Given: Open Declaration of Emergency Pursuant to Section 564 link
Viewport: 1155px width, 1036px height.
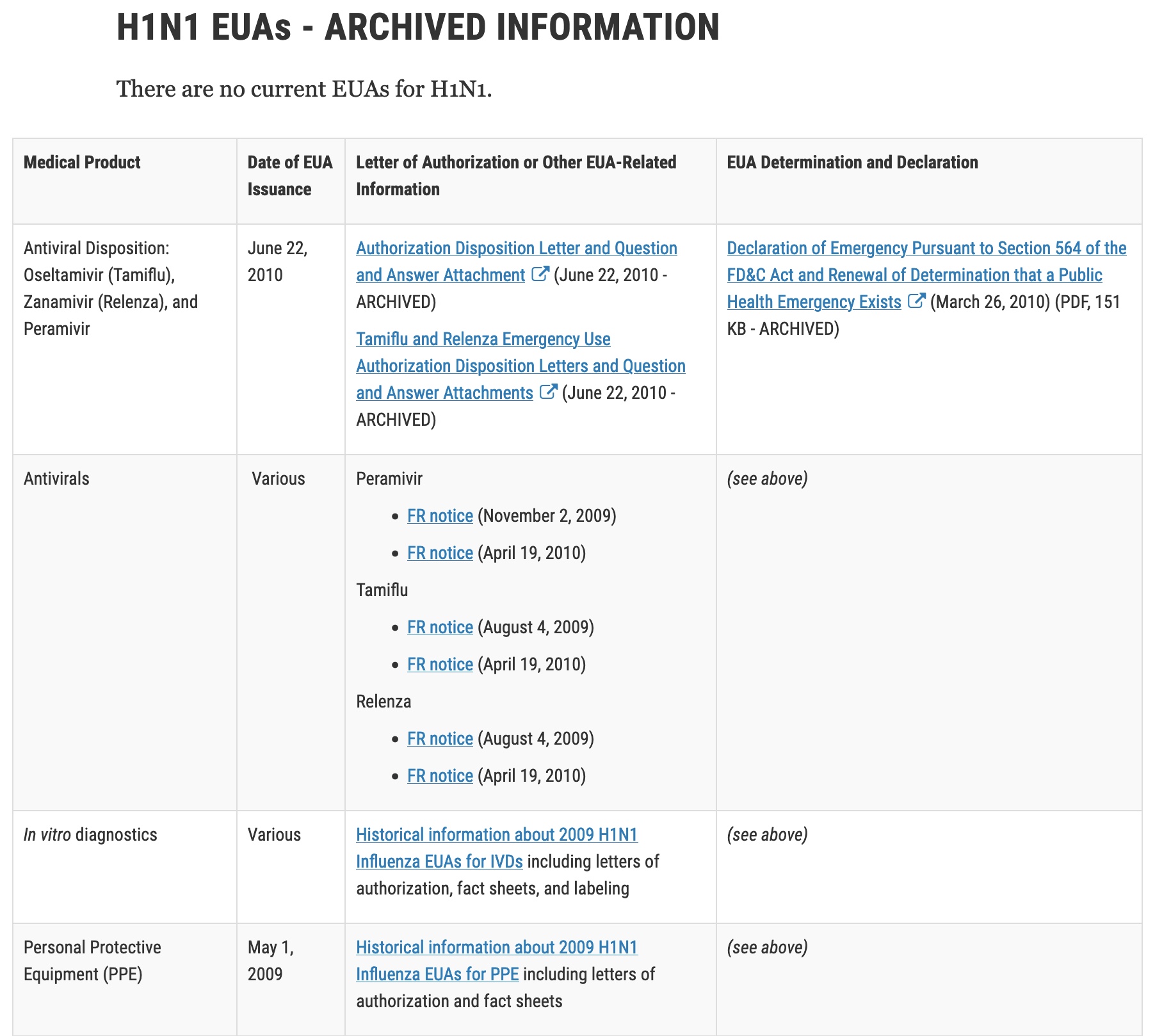Looking at the screenshot, I should pyautogui.click(x=926, y=248).
